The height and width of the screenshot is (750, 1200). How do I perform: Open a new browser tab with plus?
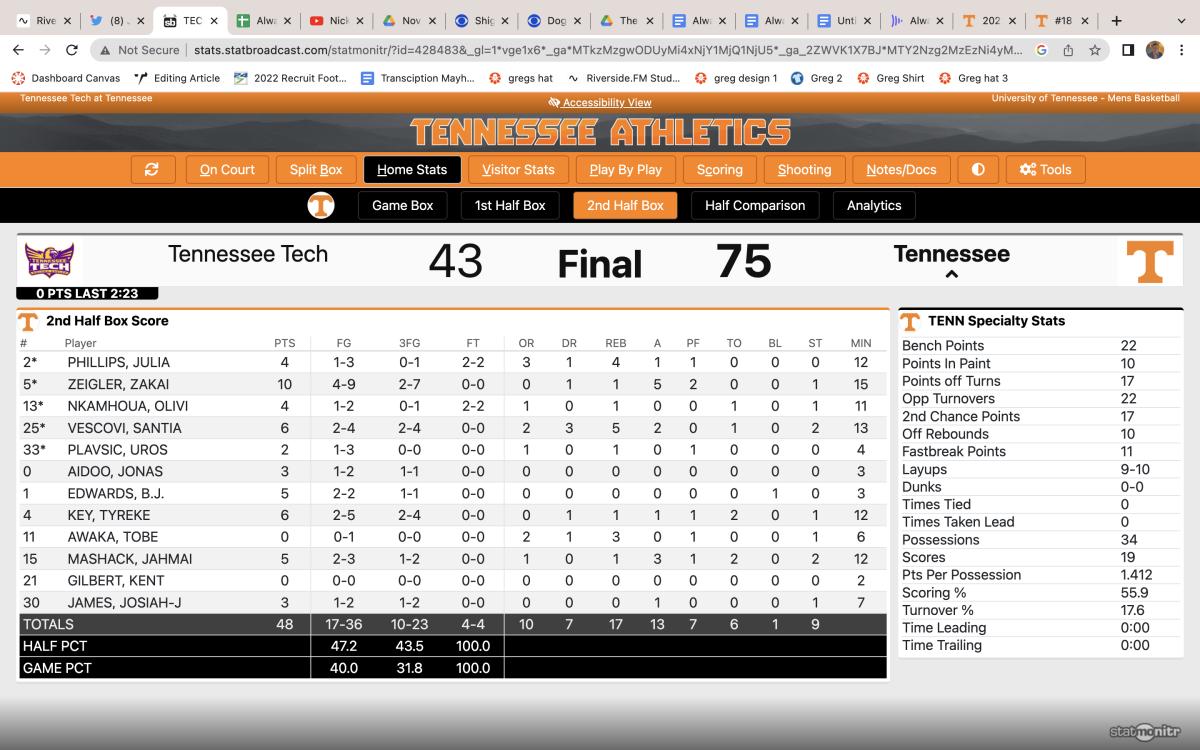pyautogui.click(x=1116, y=20)
